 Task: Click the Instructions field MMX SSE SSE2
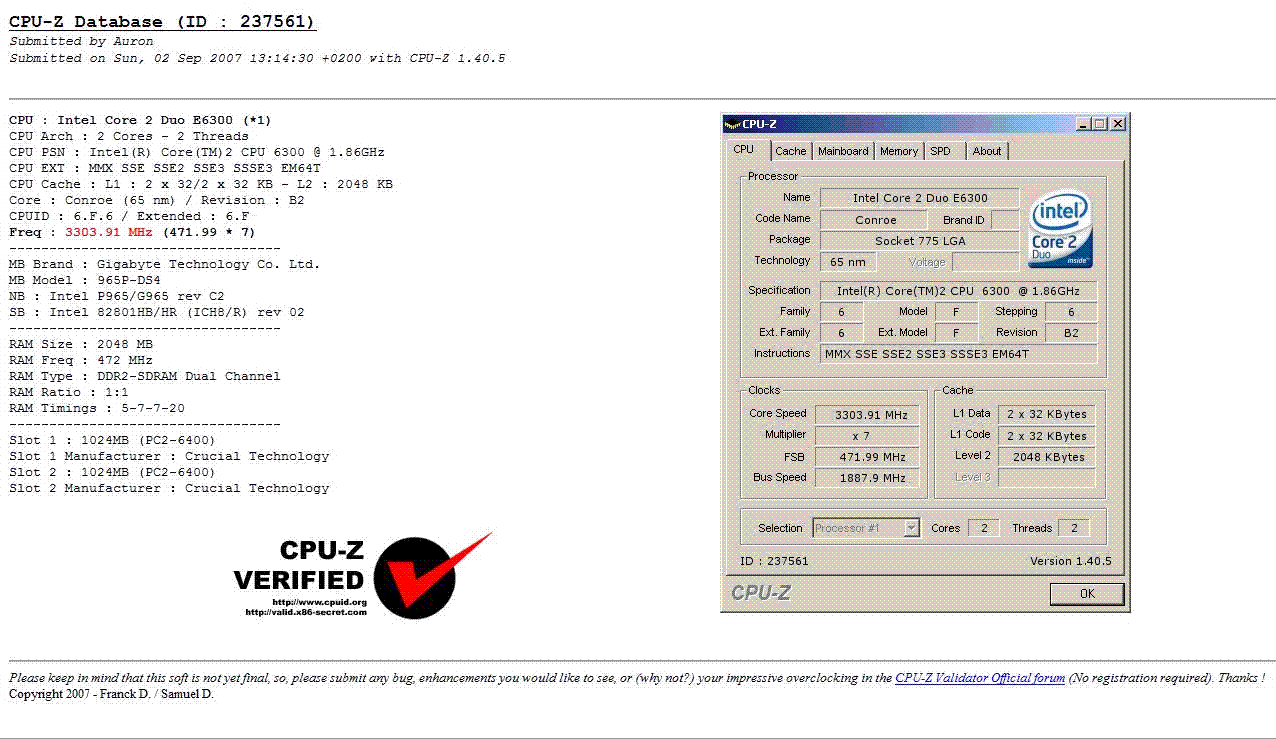click(958, 354)
